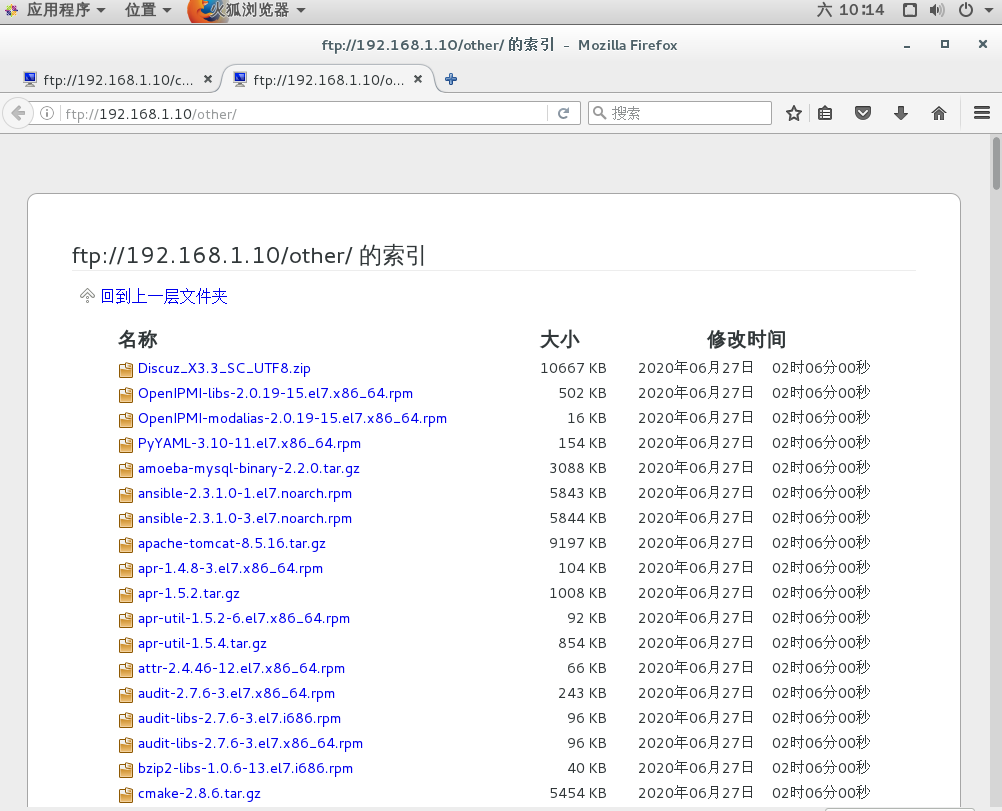Screen dimensions: 1002x811
Task: Close the ftp://192.168.1.10/o... tab
Action: click(418, 79)
